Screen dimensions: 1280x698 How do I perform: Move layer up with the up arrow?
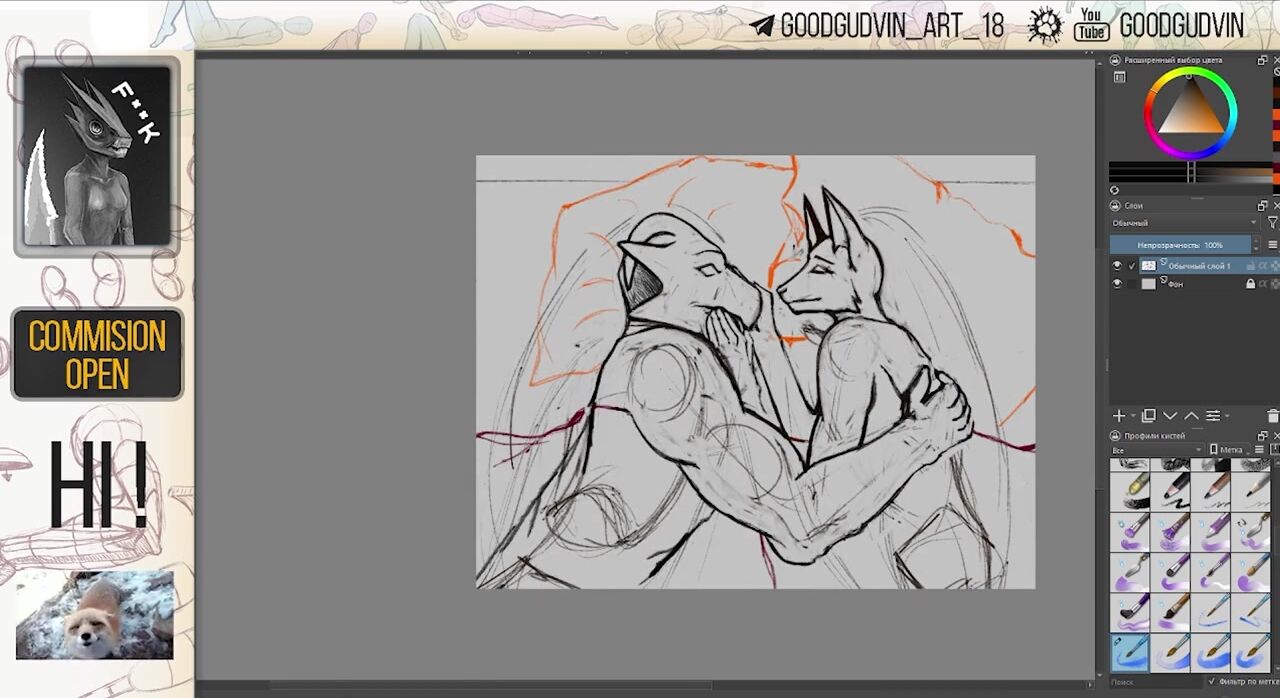coord(1191,416)
